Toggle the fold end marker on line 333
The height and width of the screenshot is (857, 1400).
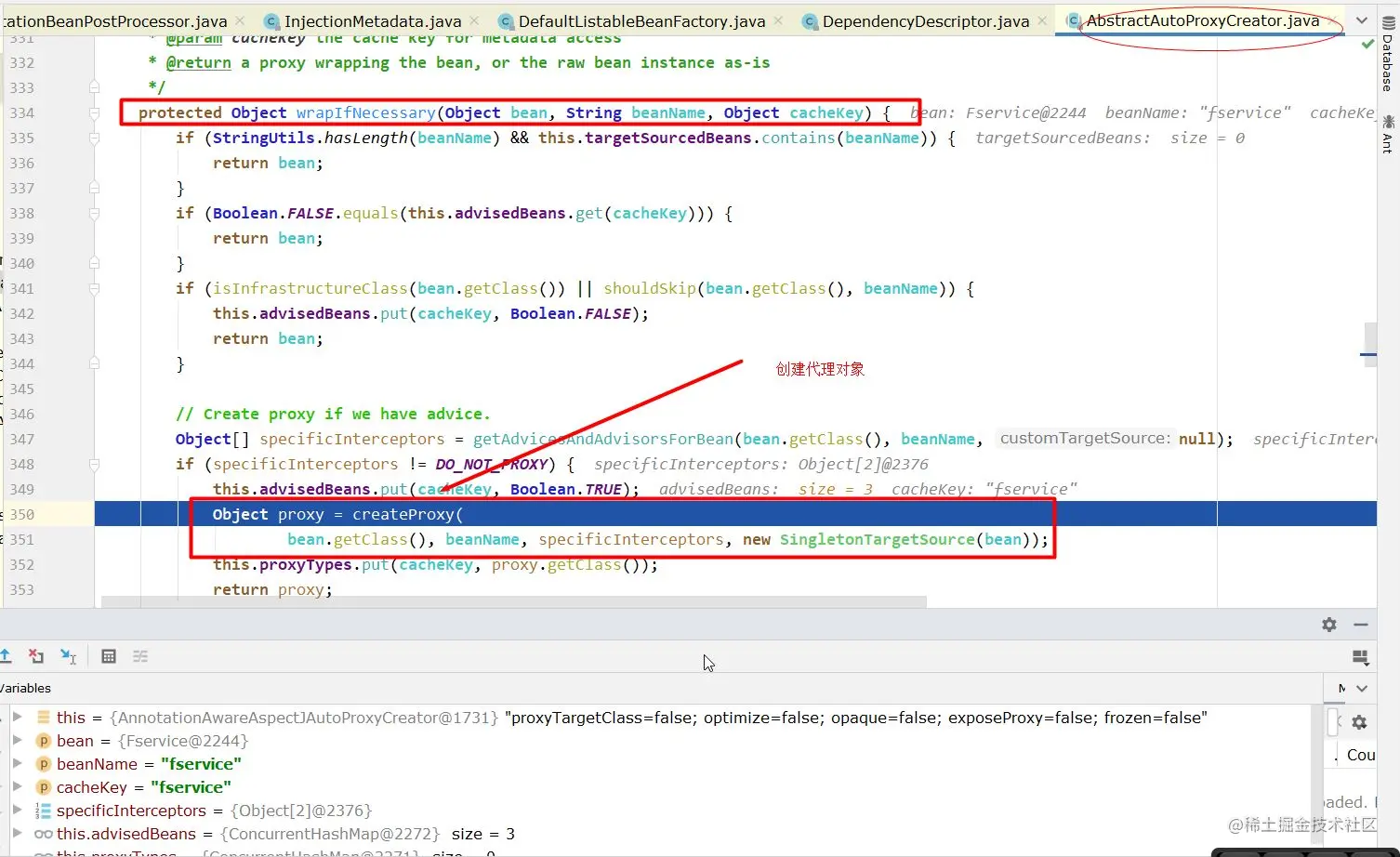(94, 87)
